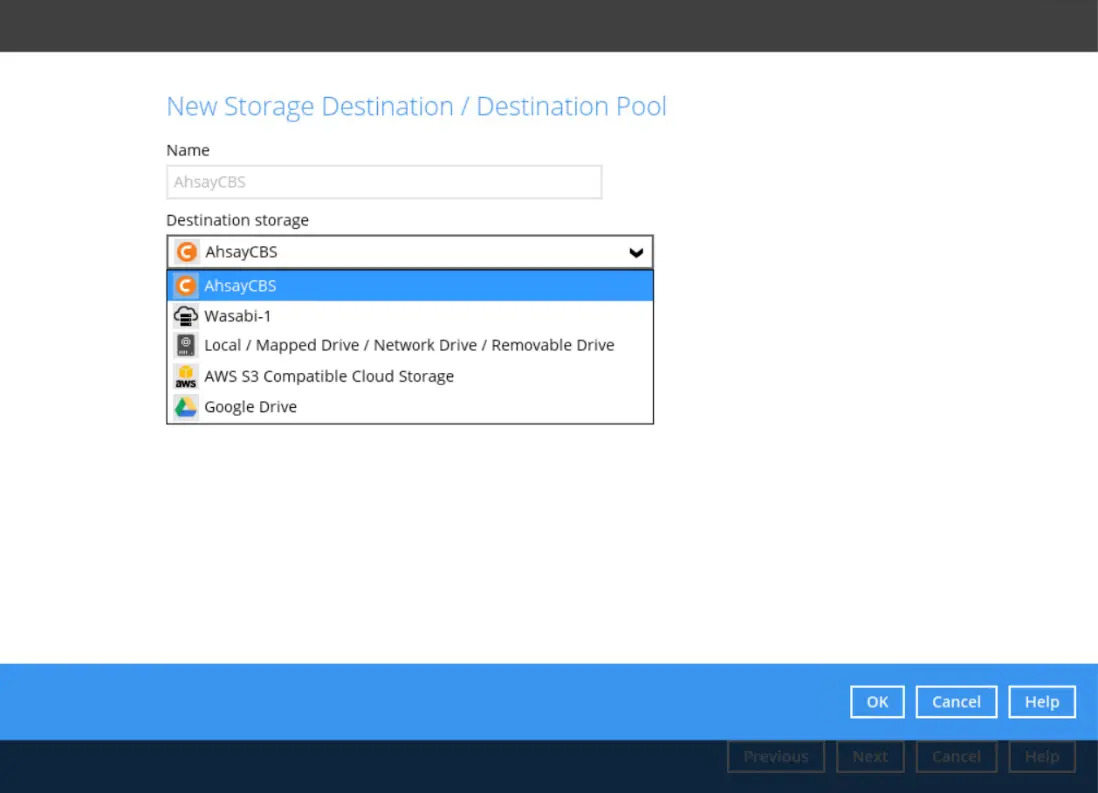This screenshot has width=1098, height=793.
Task: Open Help from the blue footer bar
Action: tap(1041, 702)
